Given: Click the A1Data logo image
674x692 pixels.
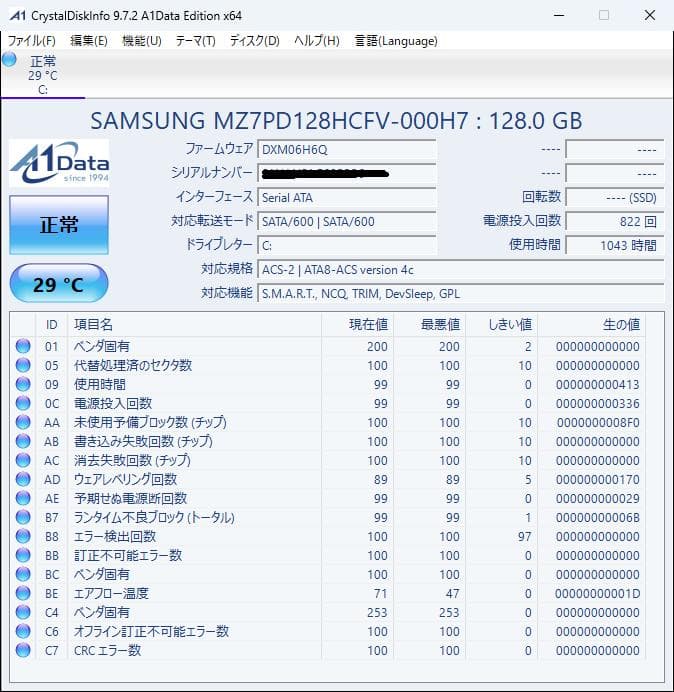Looking at the screenshot, I should [x=59, y=163].
